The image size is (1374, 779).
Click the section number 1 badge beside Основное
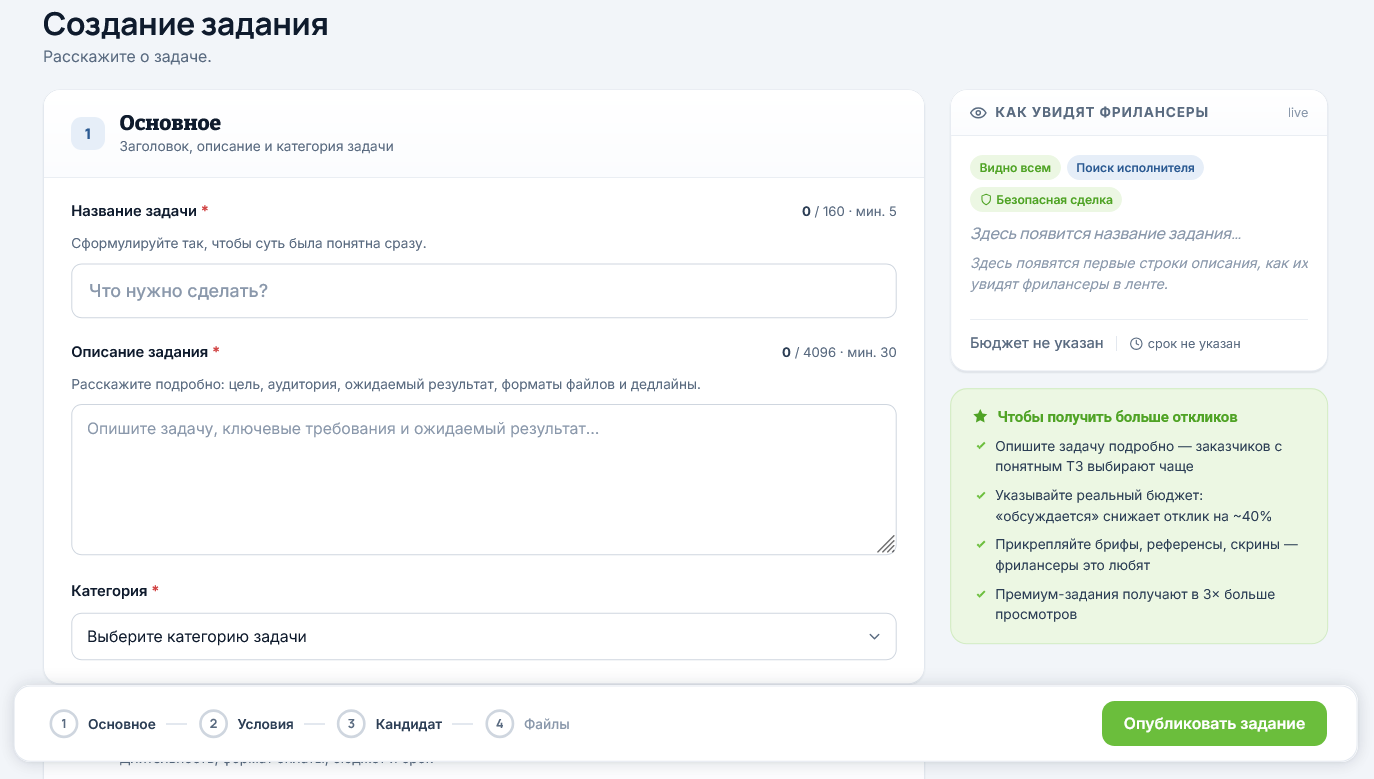[x=88, y=133]
